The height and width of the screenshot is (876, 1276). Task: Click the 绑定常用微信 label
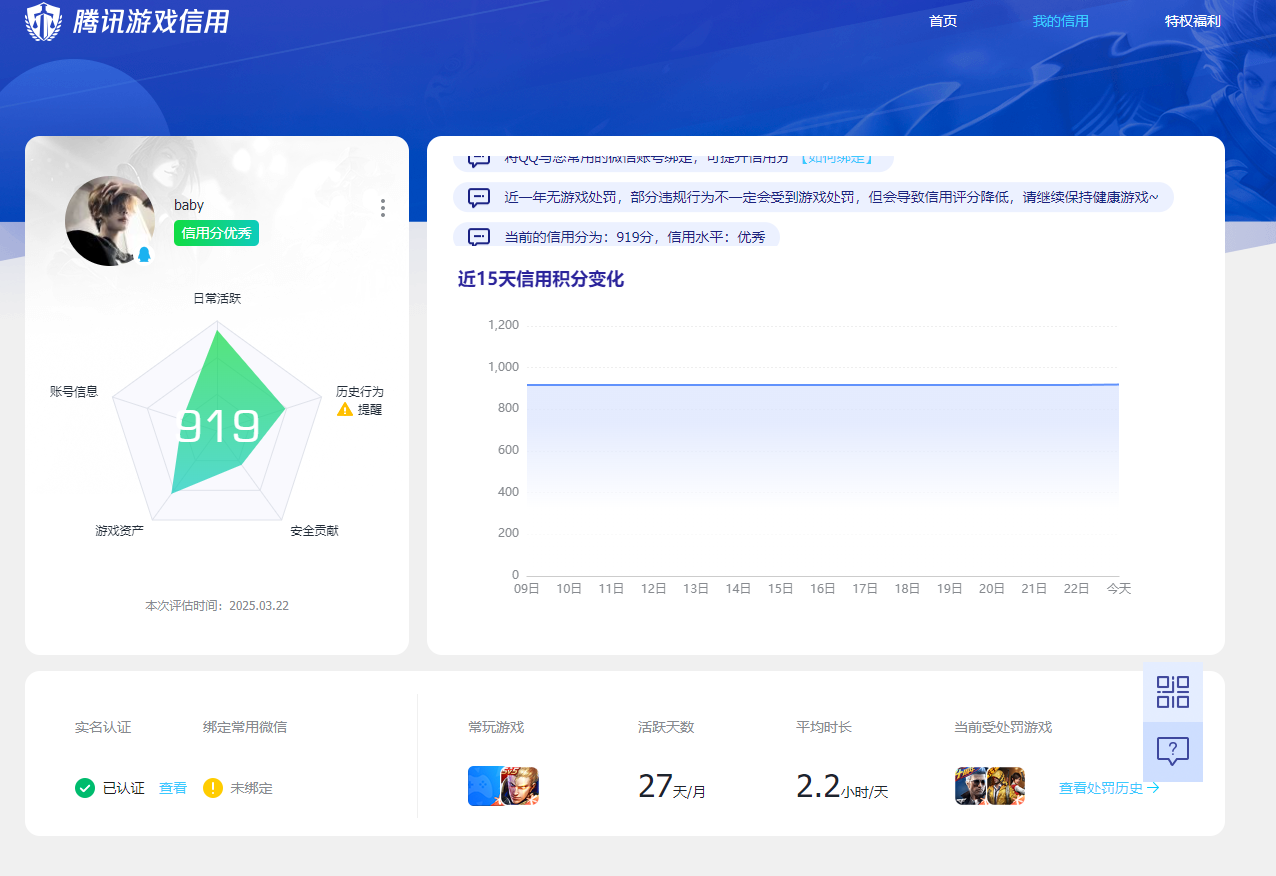[245, 727]
